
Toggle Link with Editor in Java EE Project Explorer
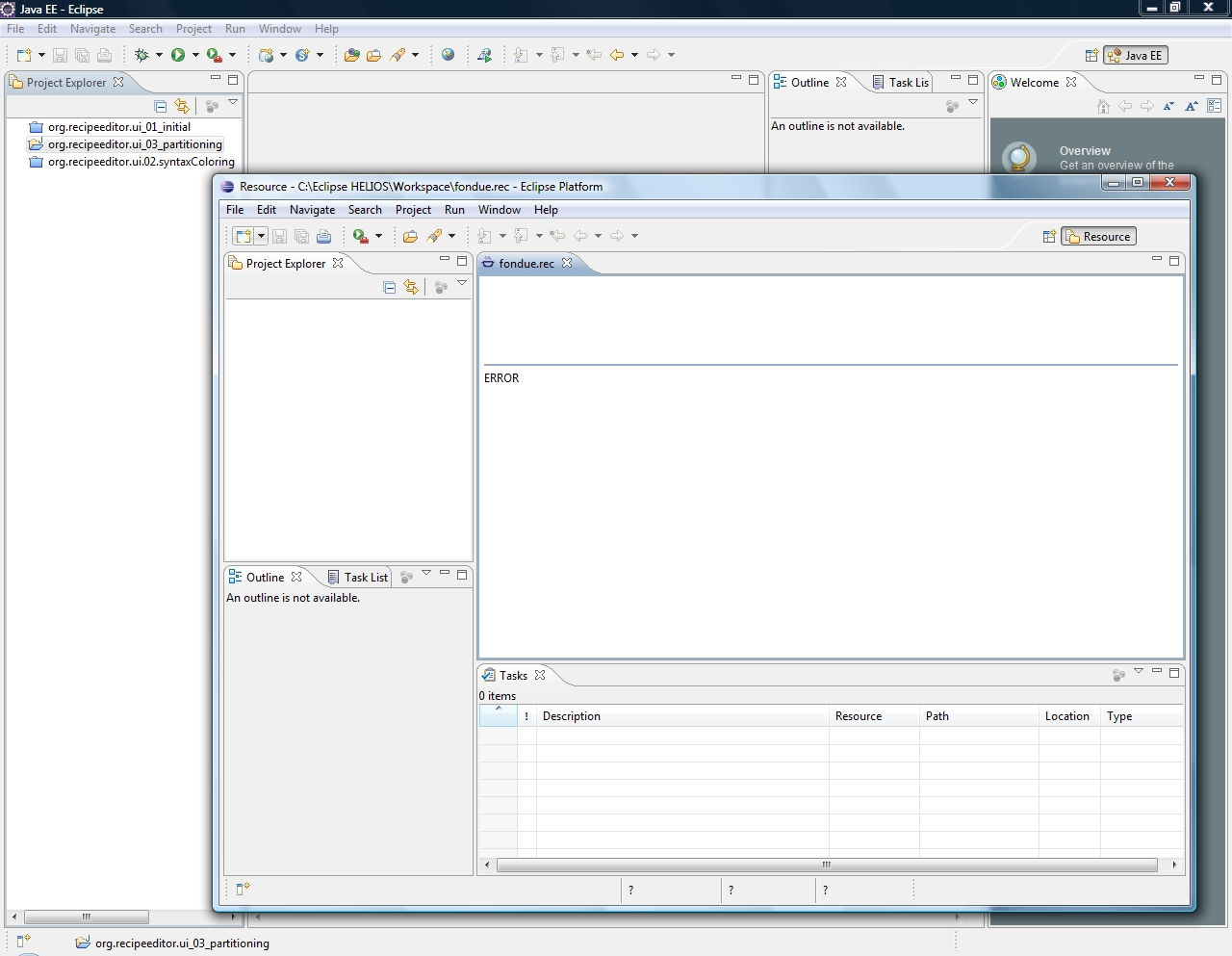182,106
